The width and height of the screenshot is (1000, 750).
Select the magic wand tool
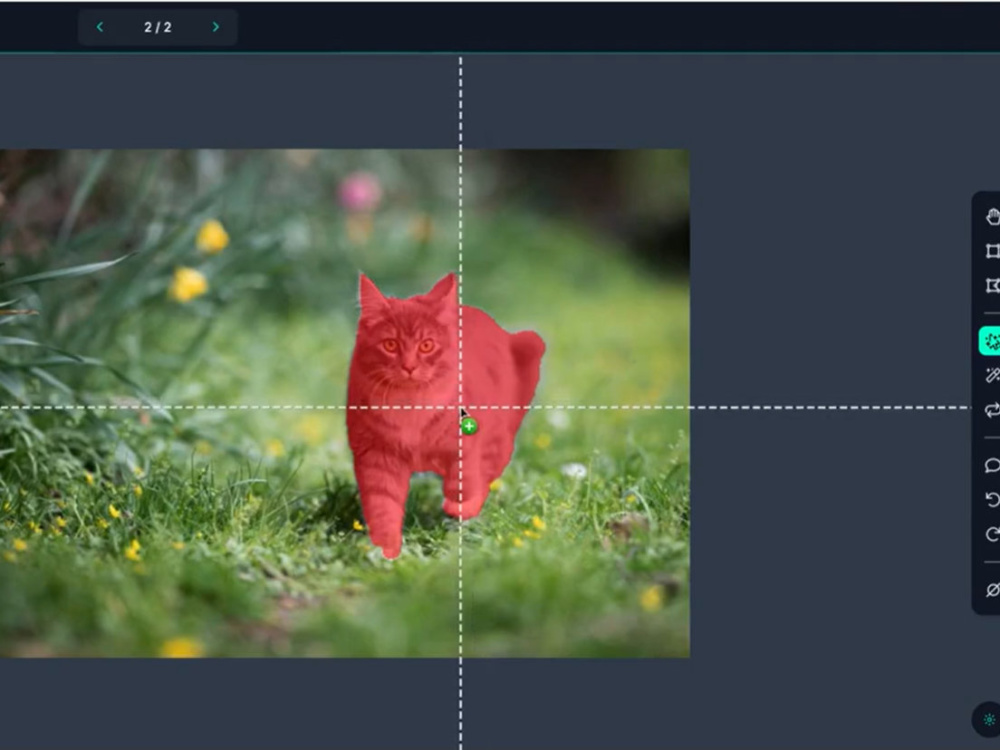click(992, 376)
